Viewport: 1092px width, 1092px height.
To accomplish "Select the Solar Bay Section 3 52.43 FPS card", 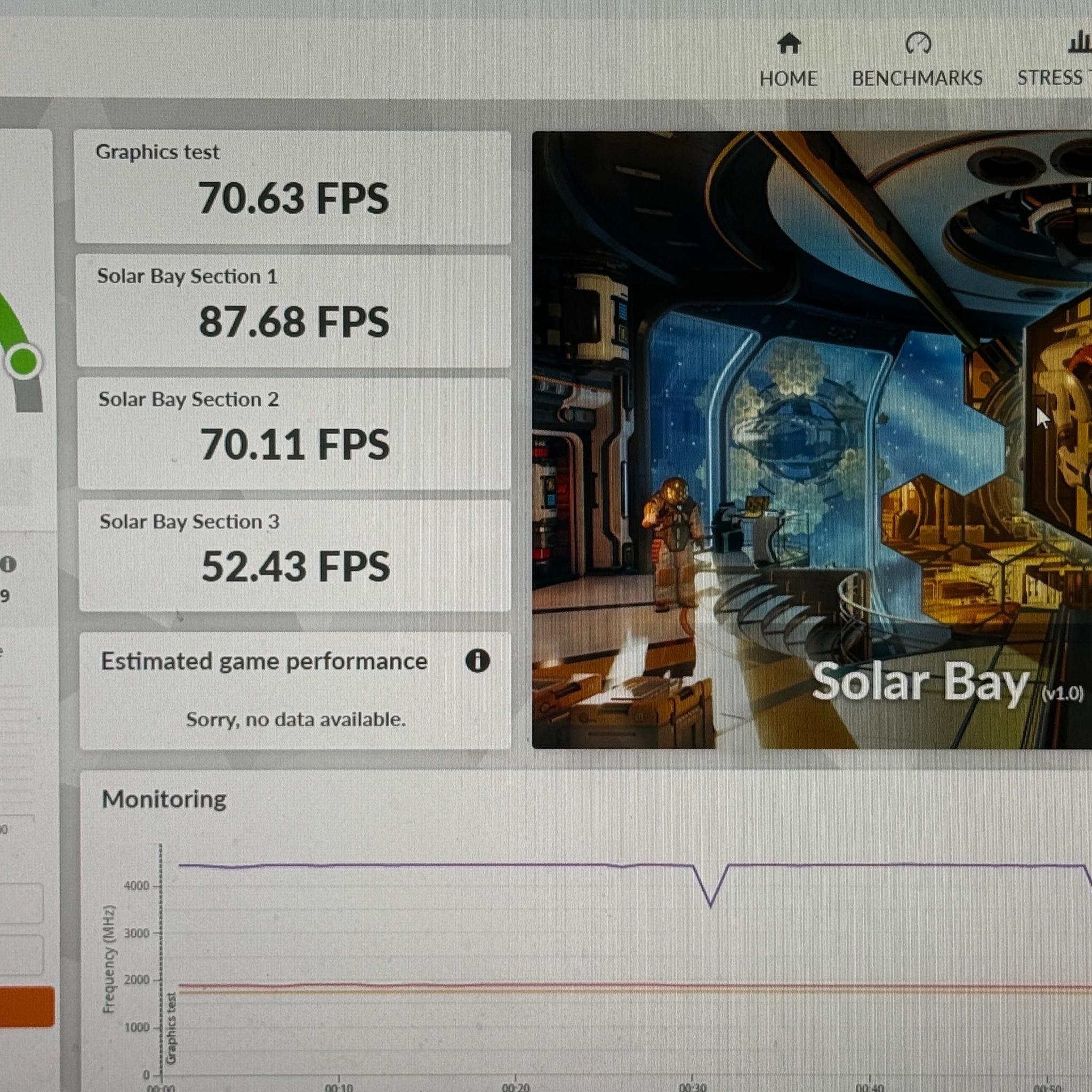I will coord(294,556).
